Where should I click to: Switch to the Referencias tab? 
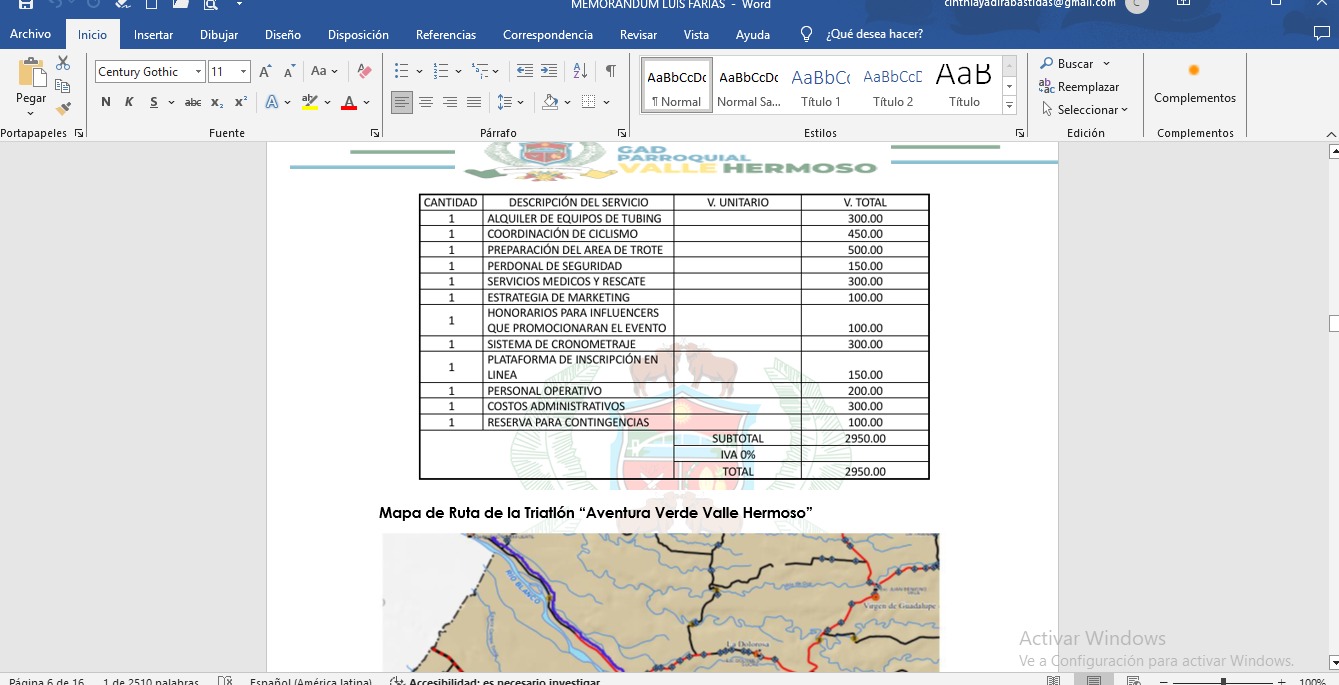pyautogui.click(x=446, y=35)
